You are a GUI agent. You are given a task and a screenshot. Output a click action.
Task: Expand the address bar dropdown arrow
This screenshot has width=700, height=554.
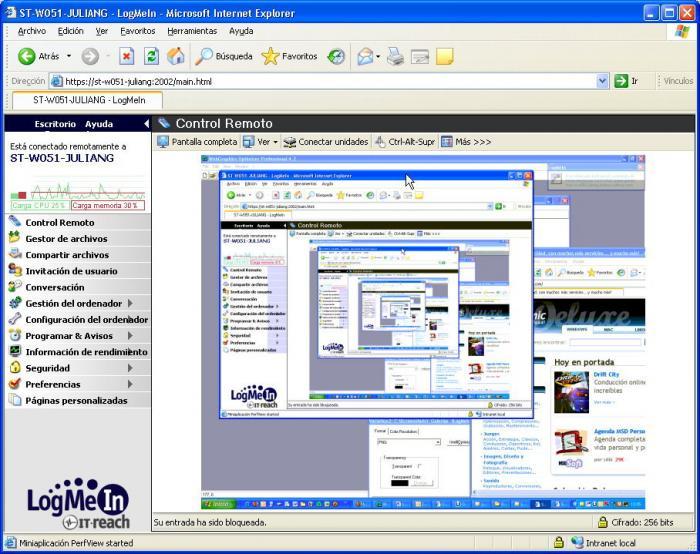[603, 81]
